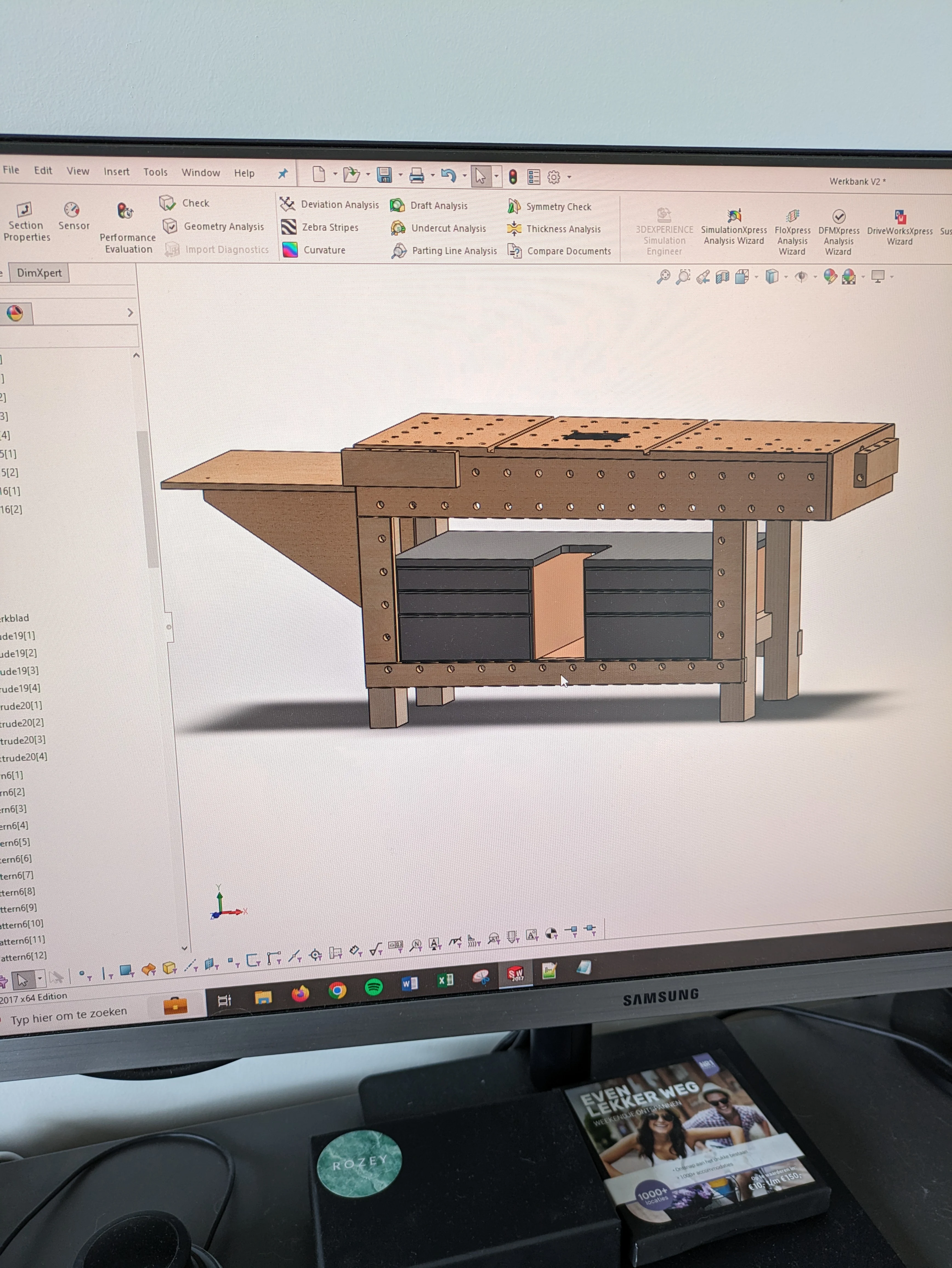Image resolution: width=952 pixels, height=1268 pixels.
Task: Toggle filter solid bodies in selection filter bar
Action: (169, 968)
